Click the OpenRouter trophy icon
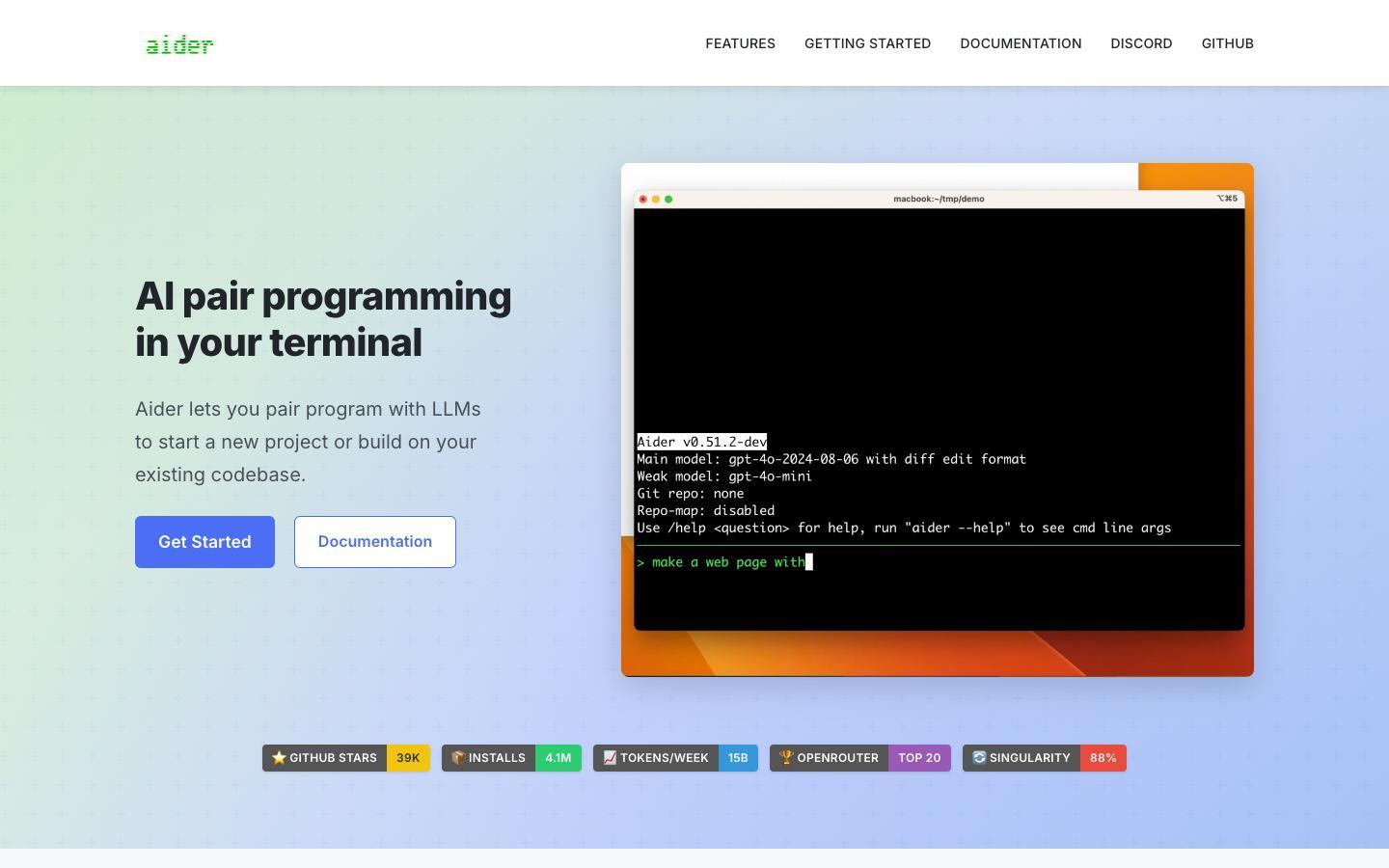This screenshot has width=1389, height=868. point(786,758)
